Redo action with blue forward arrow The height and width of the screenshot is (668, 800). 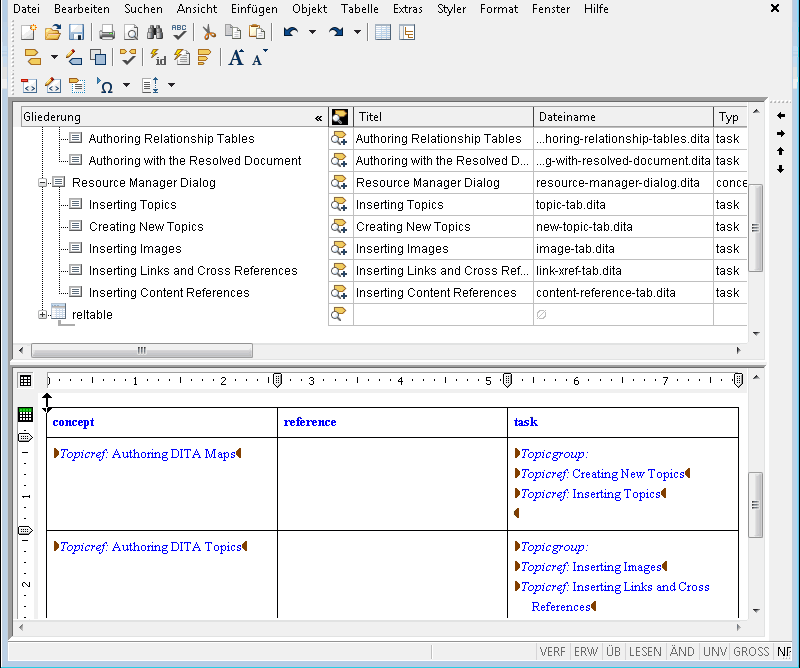pos(336,32)
